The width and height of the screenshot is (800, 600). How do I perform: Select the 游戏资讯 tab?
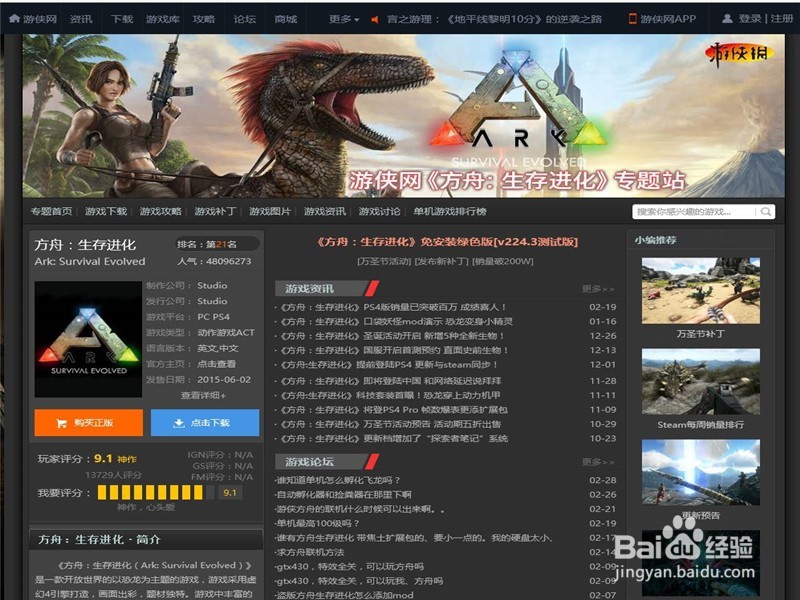coord(325,211)
